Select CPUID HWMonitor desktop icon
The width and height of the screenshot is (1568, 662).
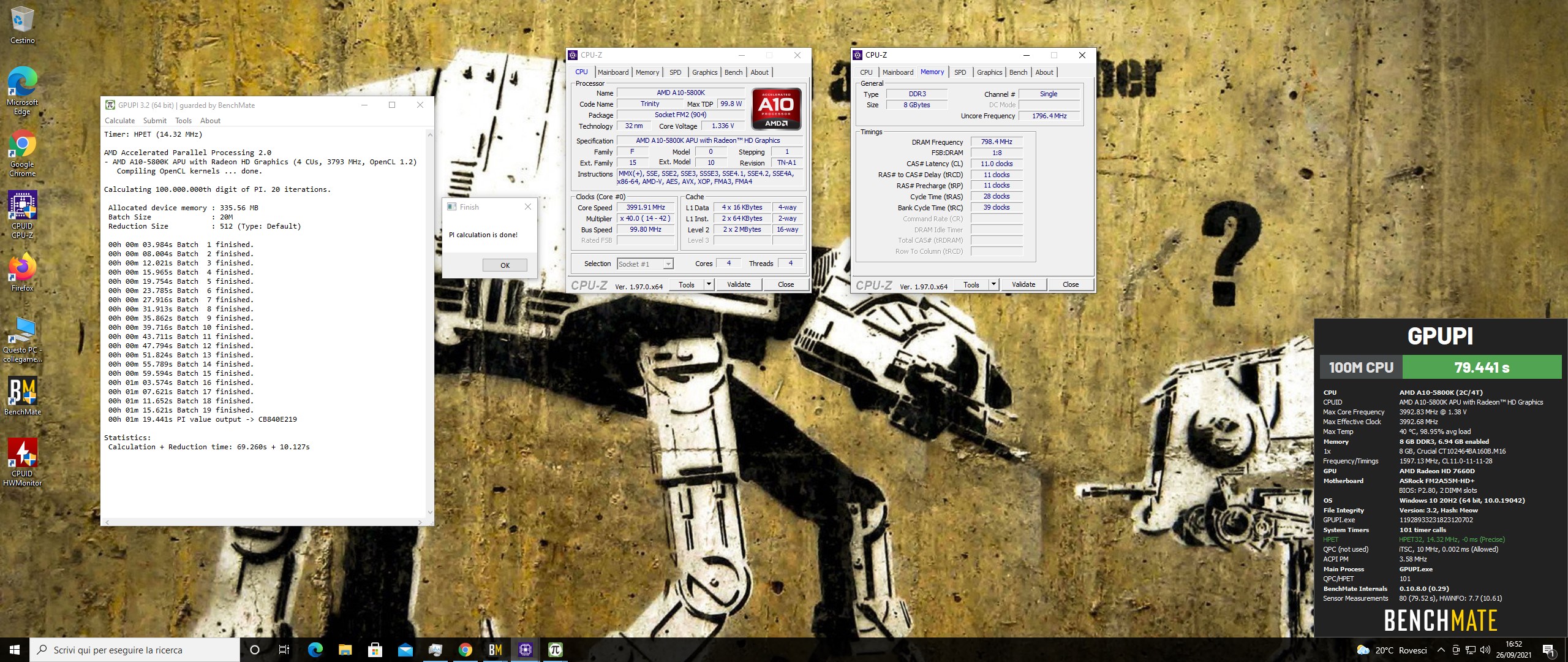22,462
